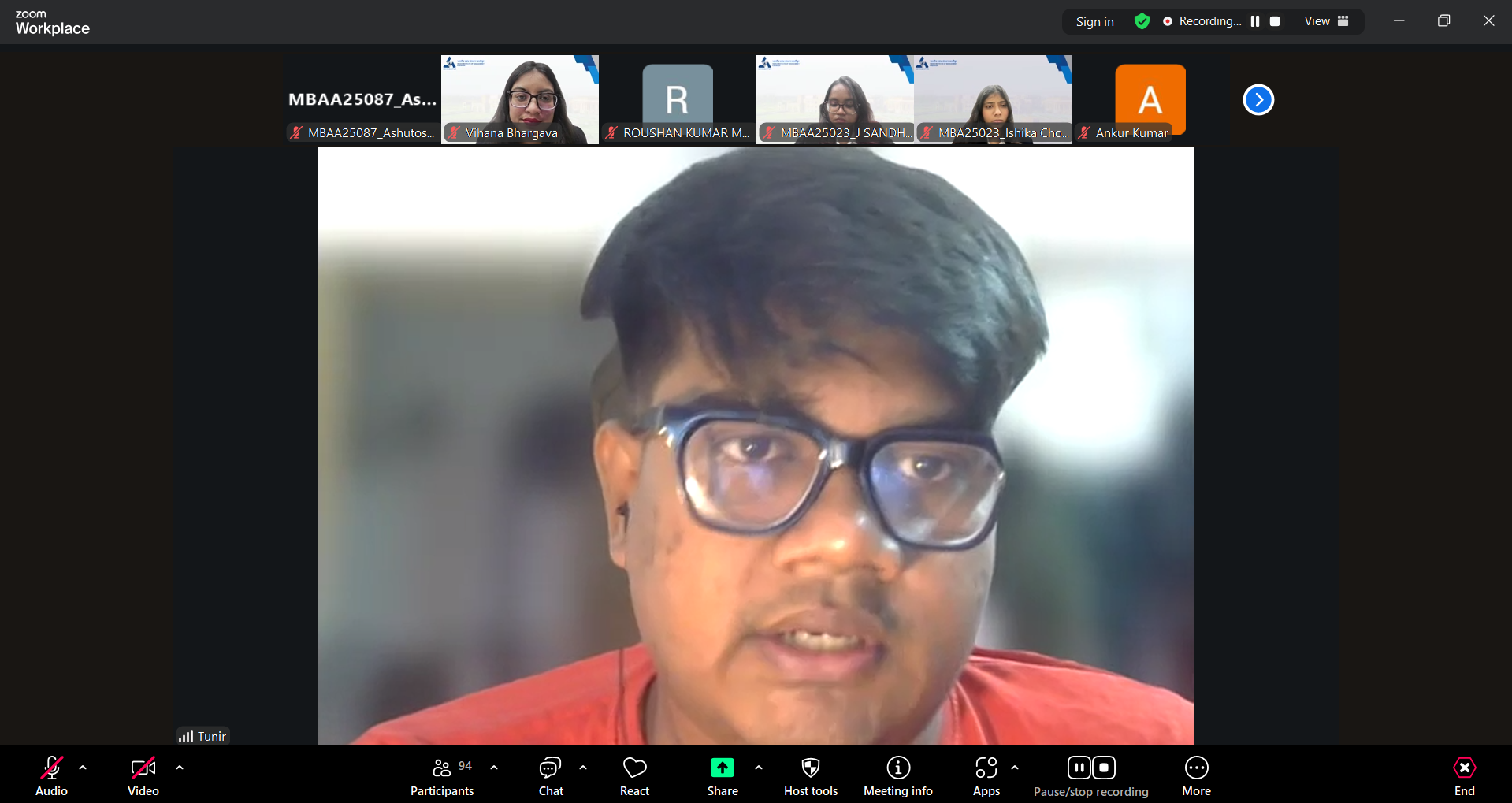Stop recording in the bottom toolbar
The width and height of the screenshot is (1512, 803).
click(x=1104, y=768)
